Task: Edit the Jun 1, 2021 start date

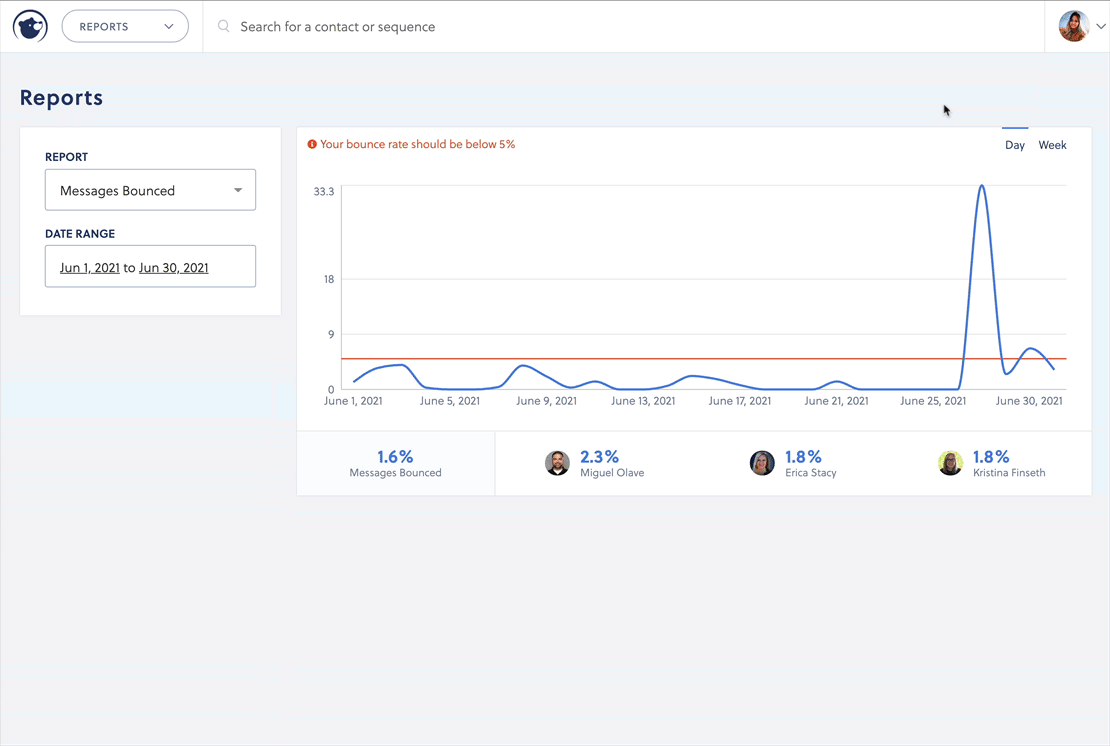Action: (88, 267)
